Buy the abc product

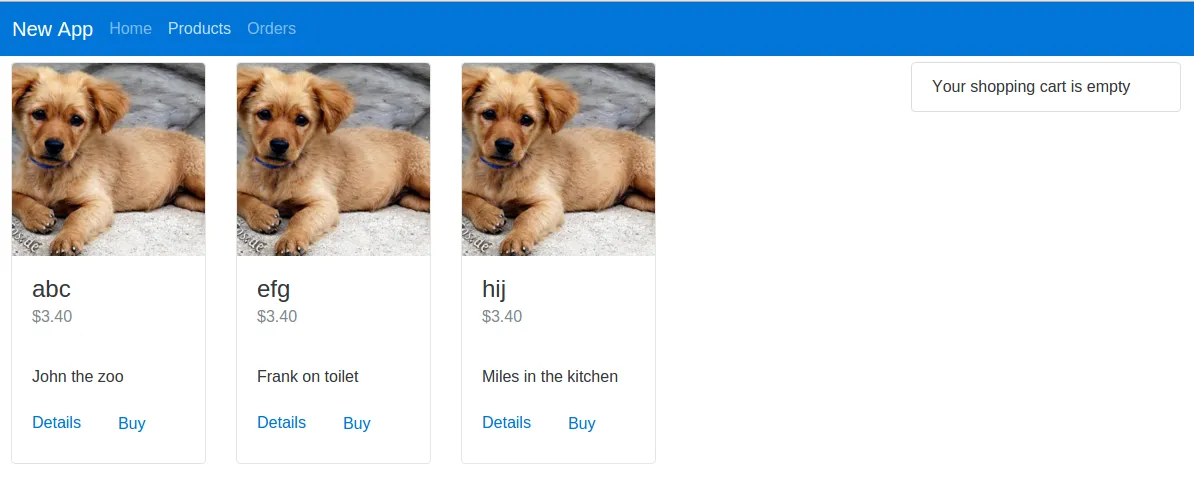coord(132,423)
